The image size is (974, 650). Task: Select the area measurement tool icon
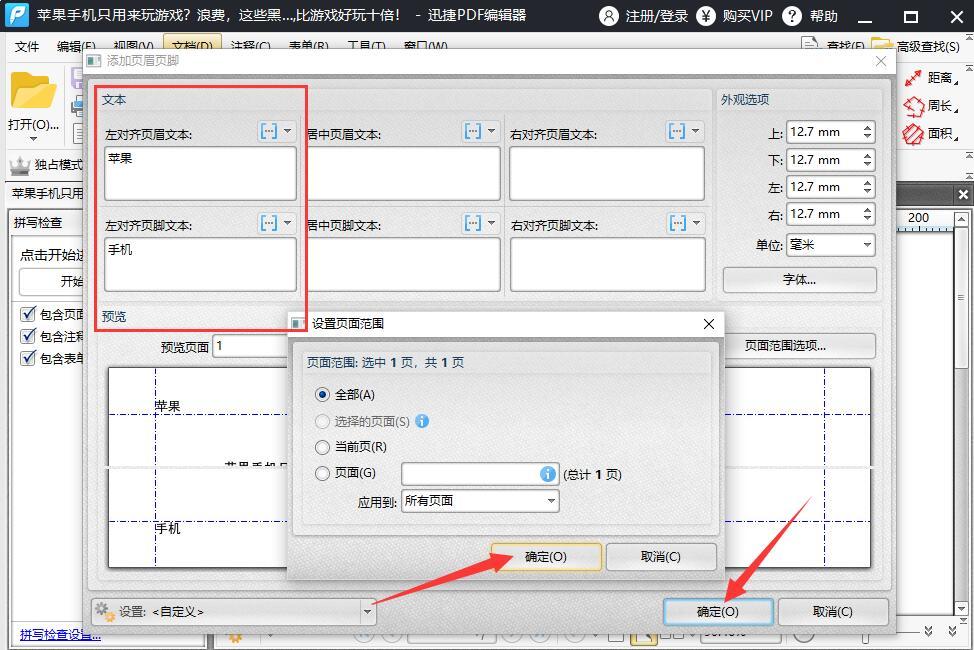point(913,134)
